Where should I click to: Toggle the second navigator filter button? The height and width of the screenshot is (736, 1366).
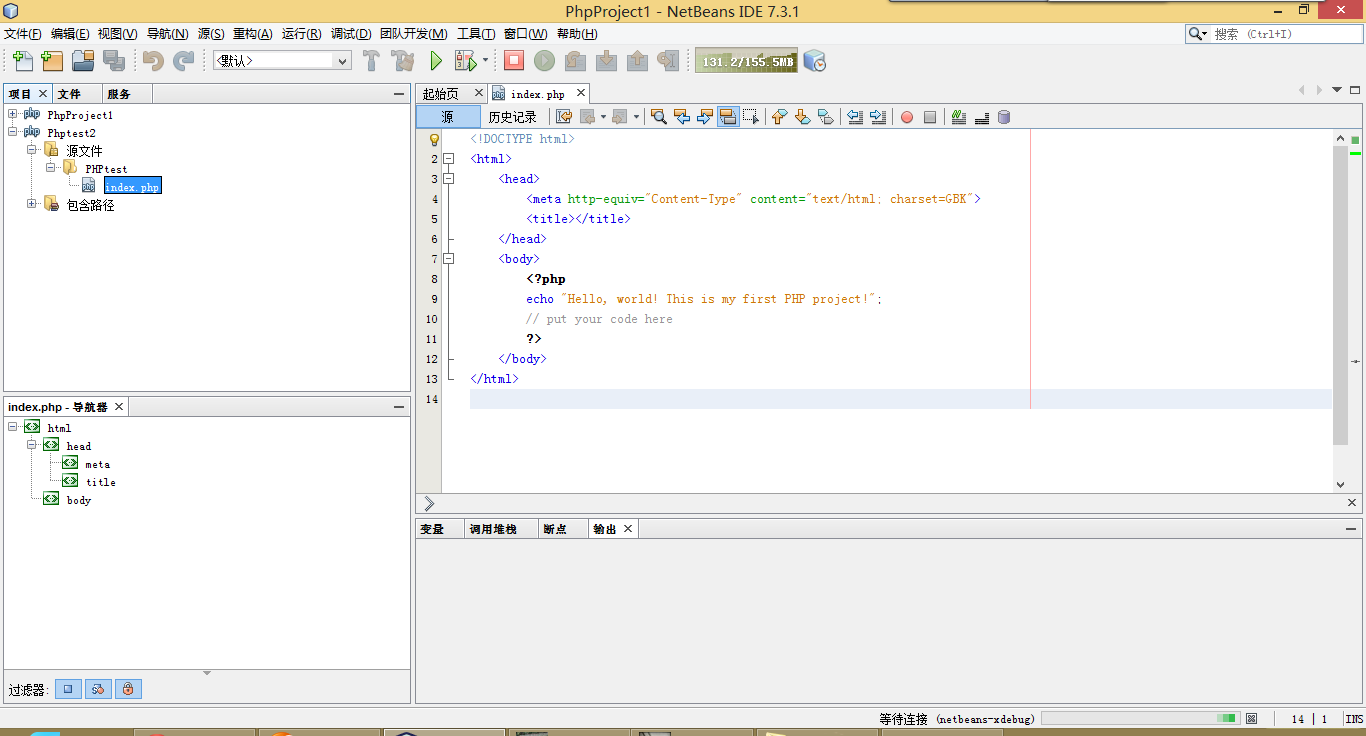[x=98, y=689]
